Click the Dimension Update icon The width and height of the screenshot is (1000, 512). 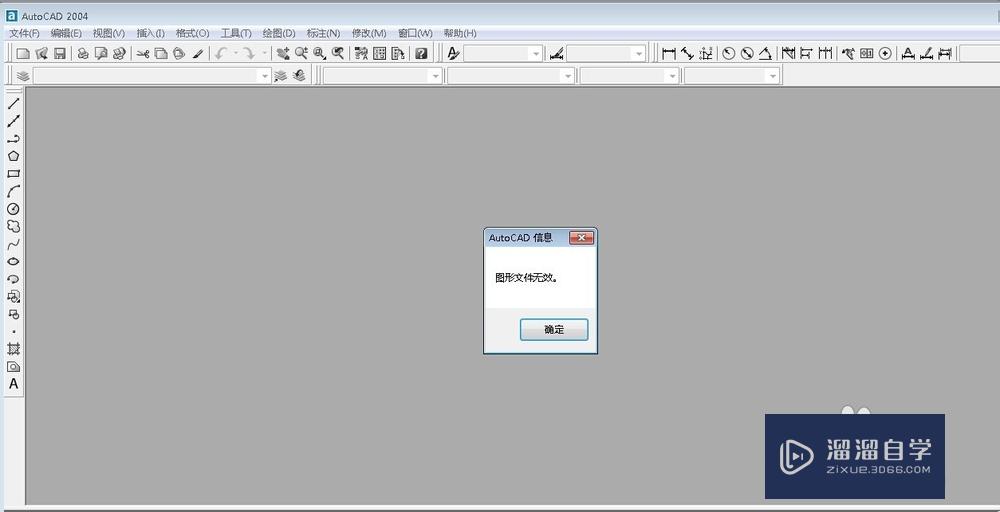tap(945, 54)
